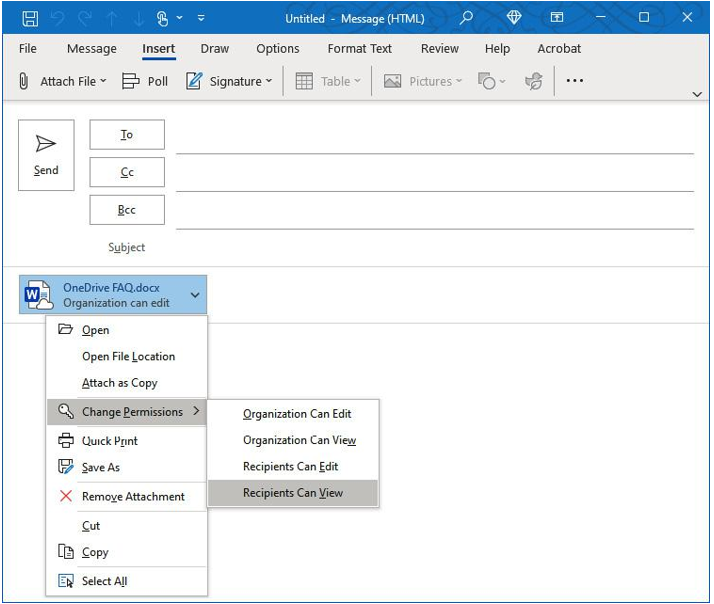Click the To button
This screenshot has width=714, height=604.
[x=127, y=134]
